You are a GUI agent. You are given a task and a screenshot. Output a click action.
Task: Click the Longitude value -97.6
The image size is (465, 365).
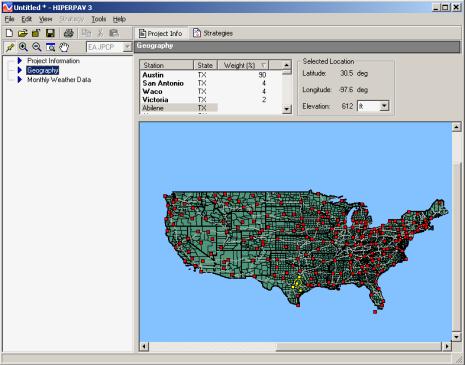pyautogui.click(x=346, y=90)
